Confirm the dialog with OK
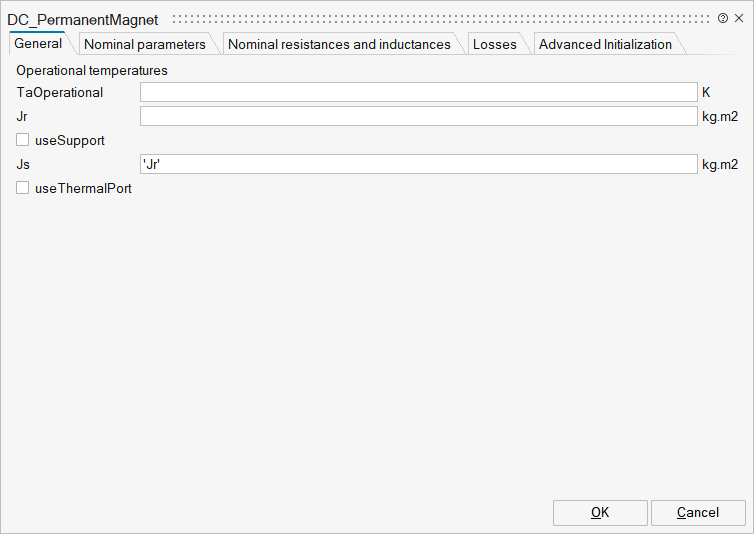The width and height of the screenshot is (754, 534). (599, 512)
